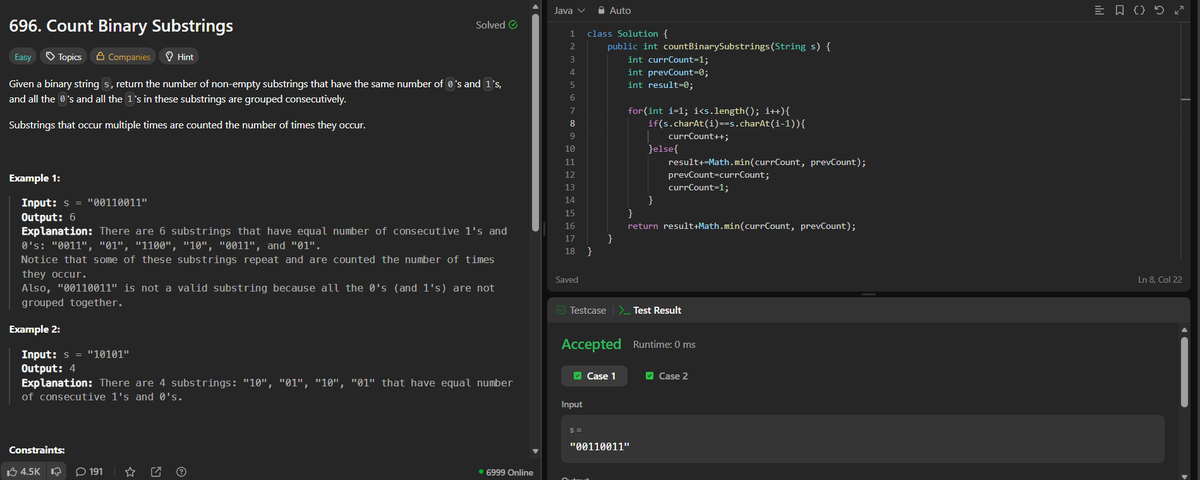
Task: Click the currCount++ line
Action: coord(697,135)
